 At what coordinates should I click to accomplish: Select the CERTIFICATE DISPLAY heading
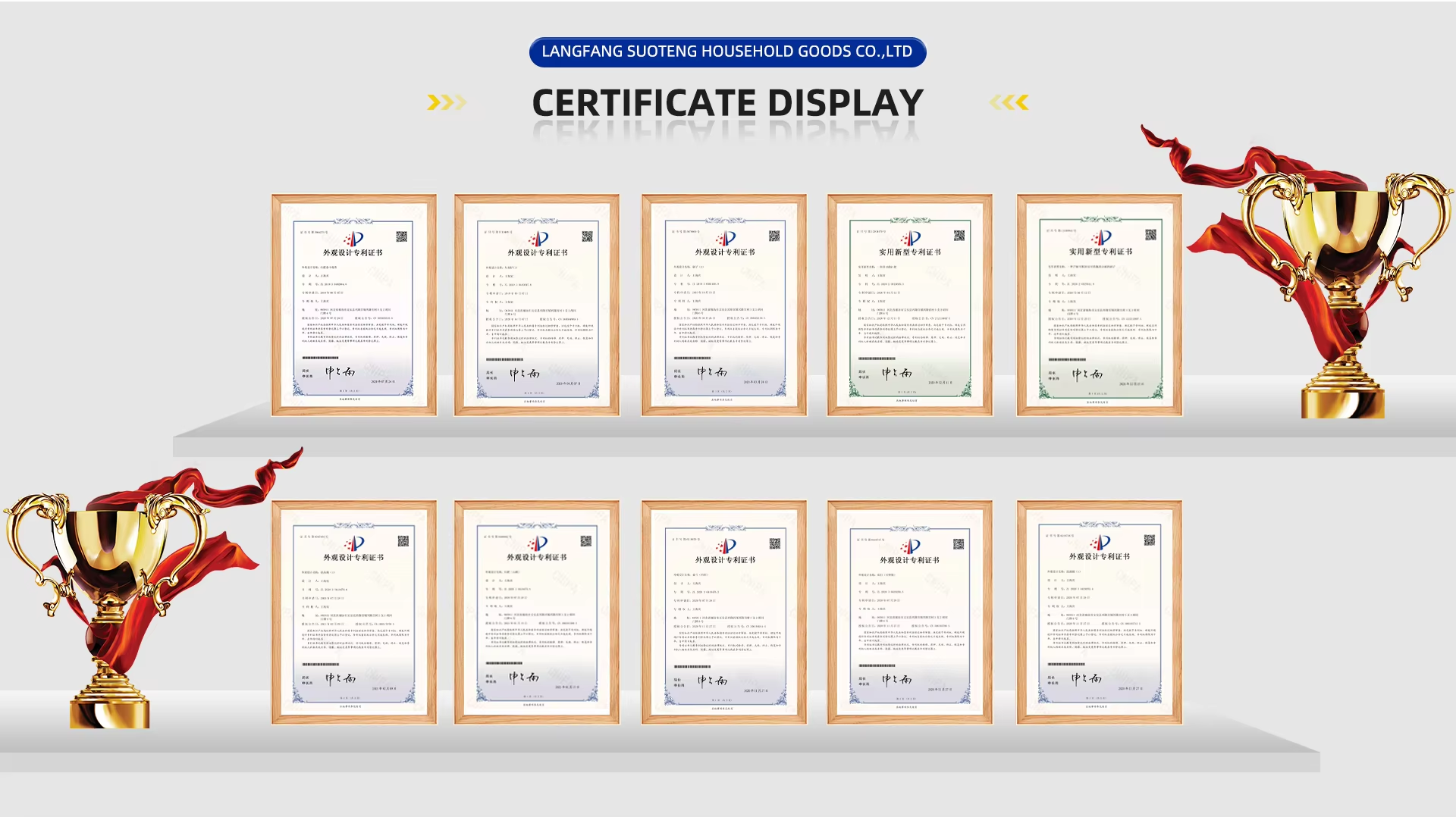(x=727, y=102)
